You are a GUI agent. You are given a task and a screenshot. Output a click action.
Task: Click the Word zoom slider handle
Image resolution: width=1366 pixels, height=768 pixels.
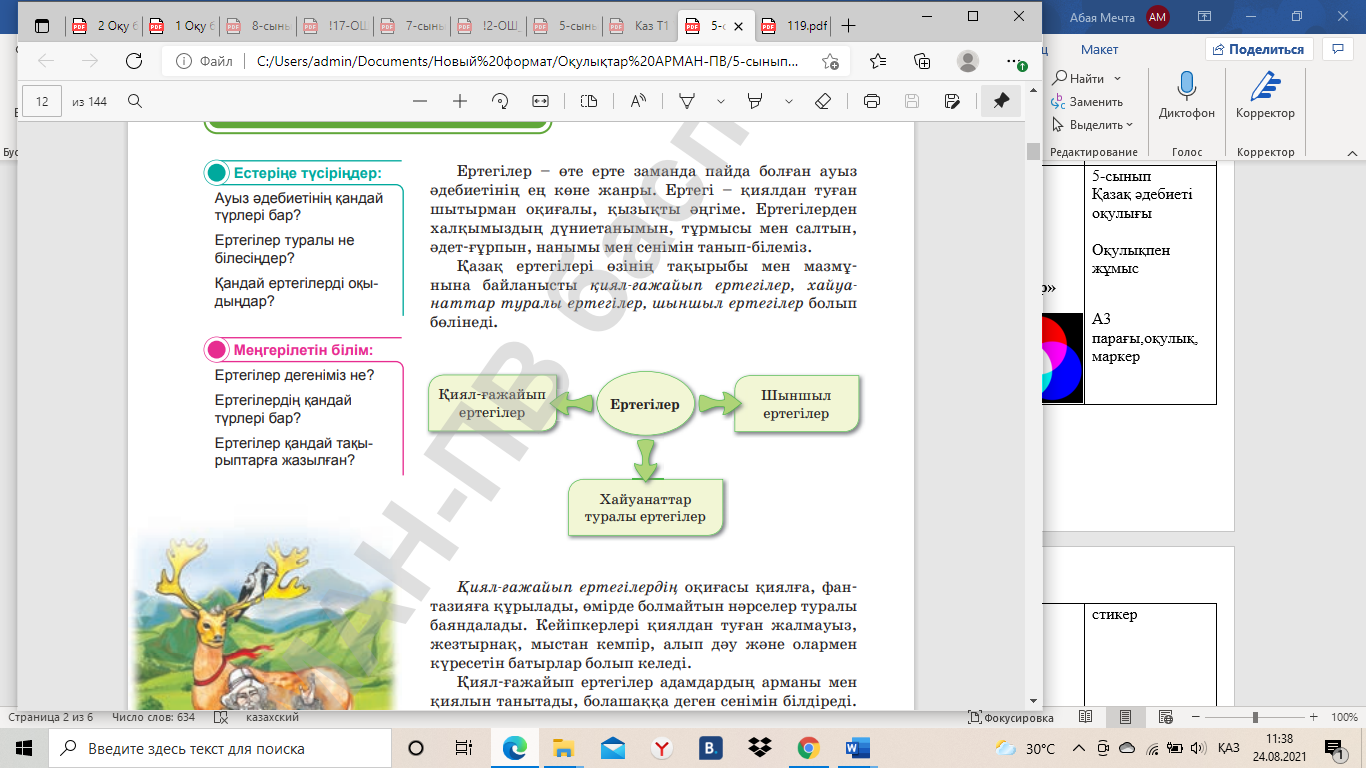[x=1254, y=717]
